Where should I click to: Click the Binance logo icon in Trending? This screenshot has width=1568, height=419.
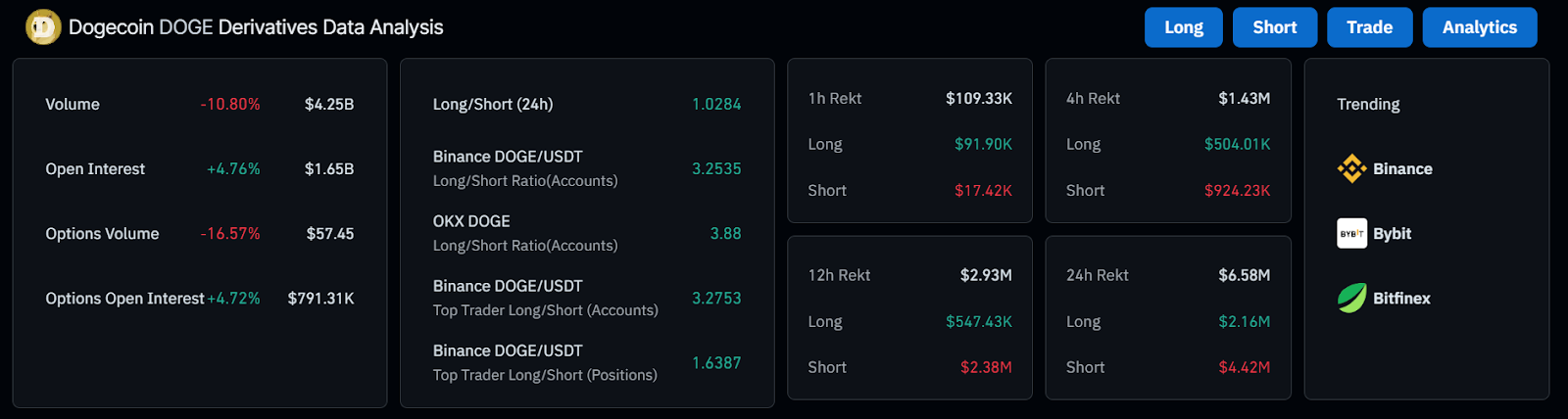(x=1351, y=169)
